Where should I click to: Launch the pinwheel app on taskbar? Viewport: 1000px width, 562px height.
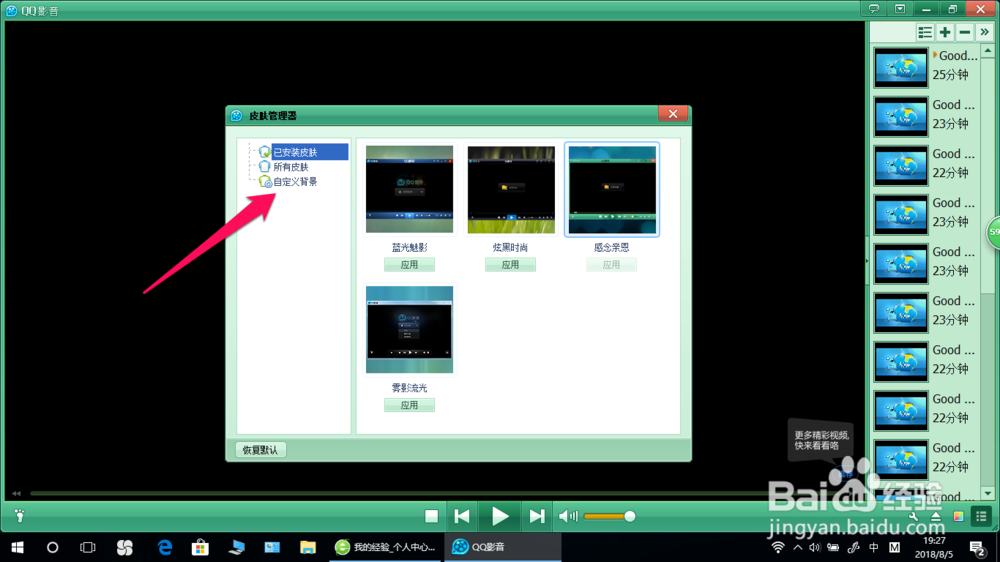(x=125, y=547)
